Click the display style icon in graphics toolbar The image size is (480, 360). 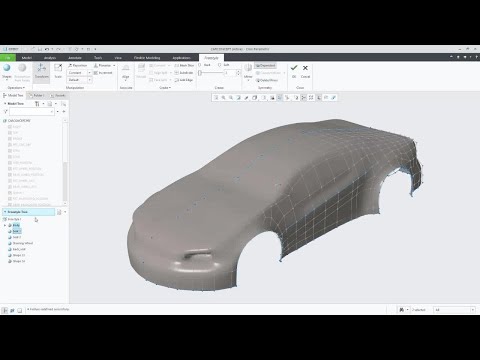[254, 98]
